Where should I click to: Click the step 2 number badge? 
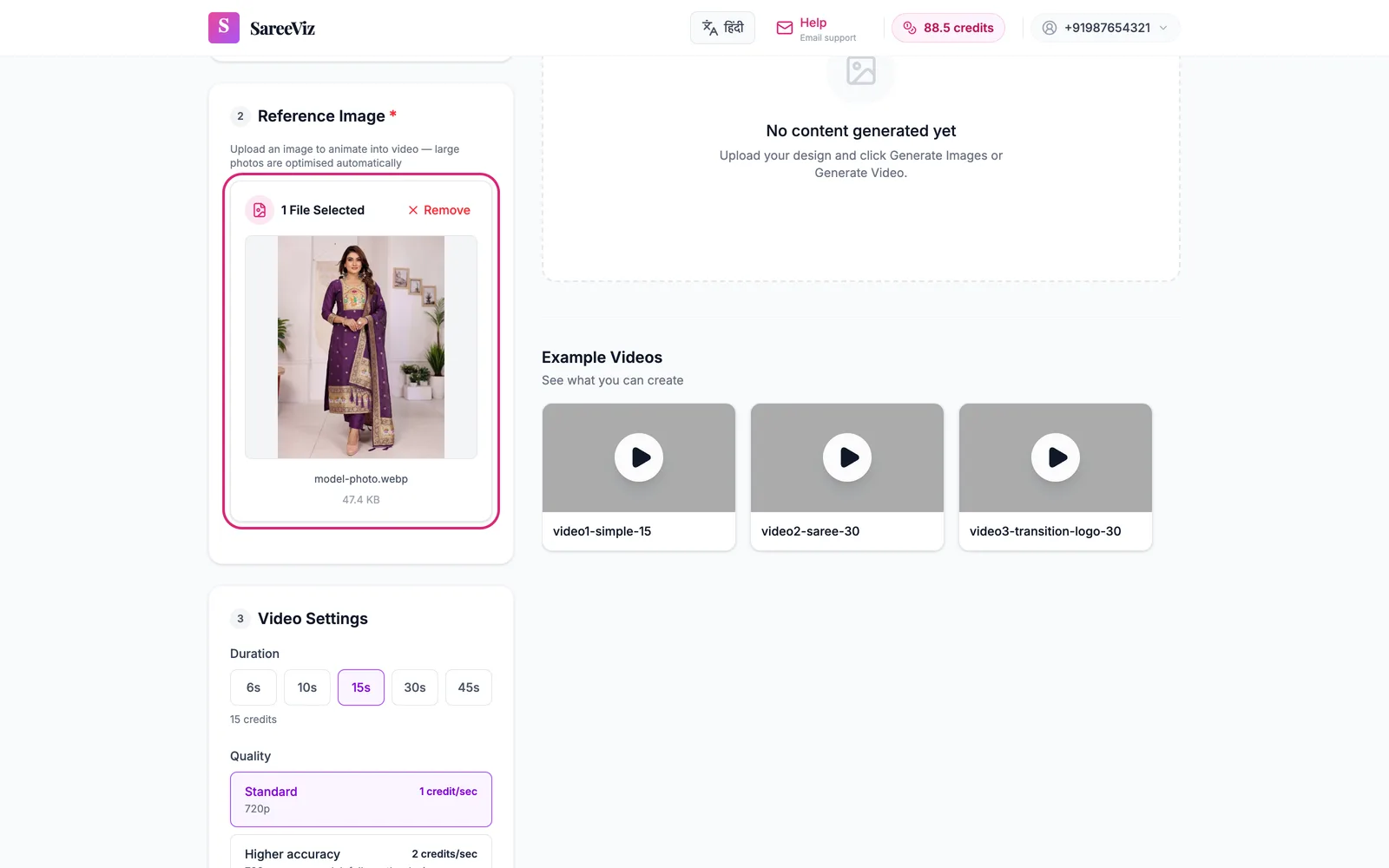pos(240,116)
